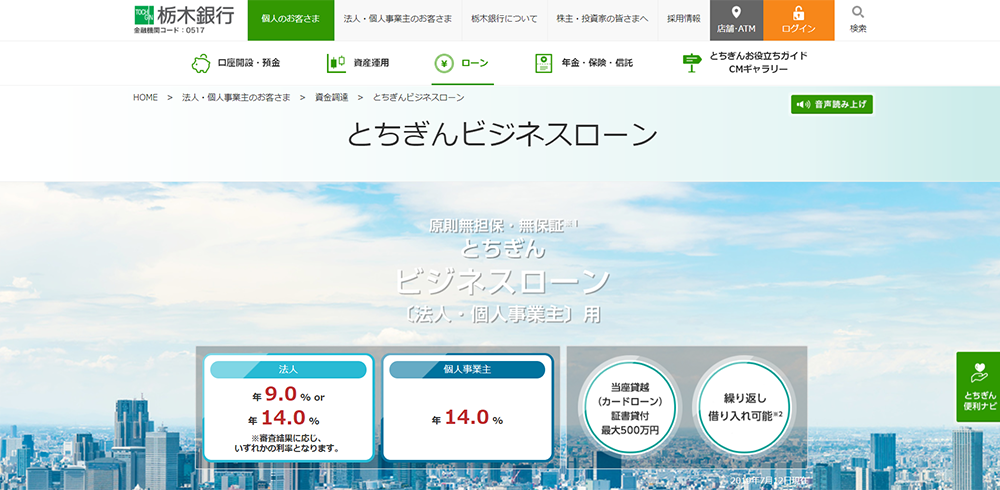Open the 採用情報 page
The width and height of the screenshot is (1000, 490).
[x=684, y=19]
